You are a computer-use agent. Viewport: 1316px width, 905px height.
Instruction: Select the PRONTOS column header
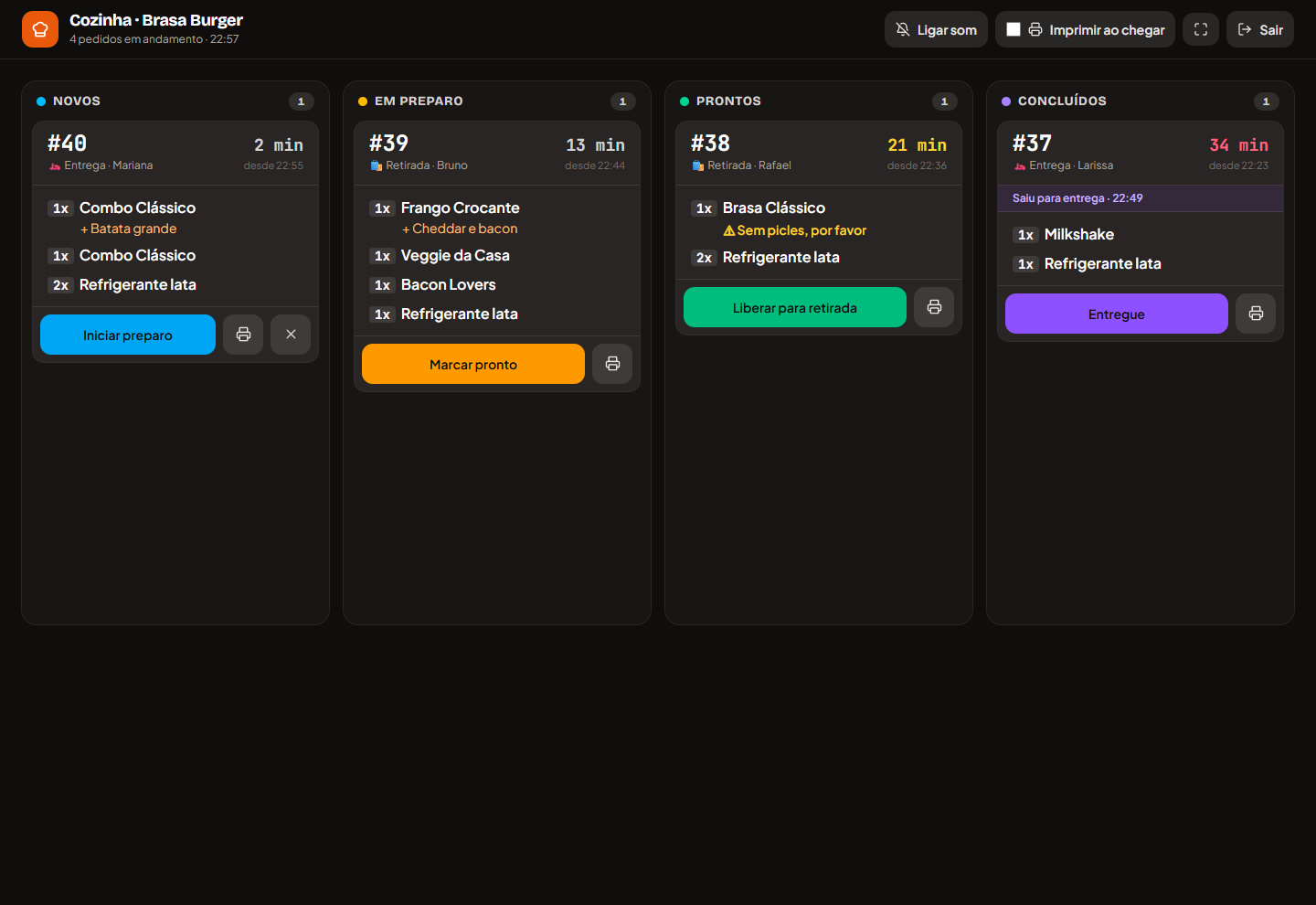pyautogui.click(x=728, y=101)
